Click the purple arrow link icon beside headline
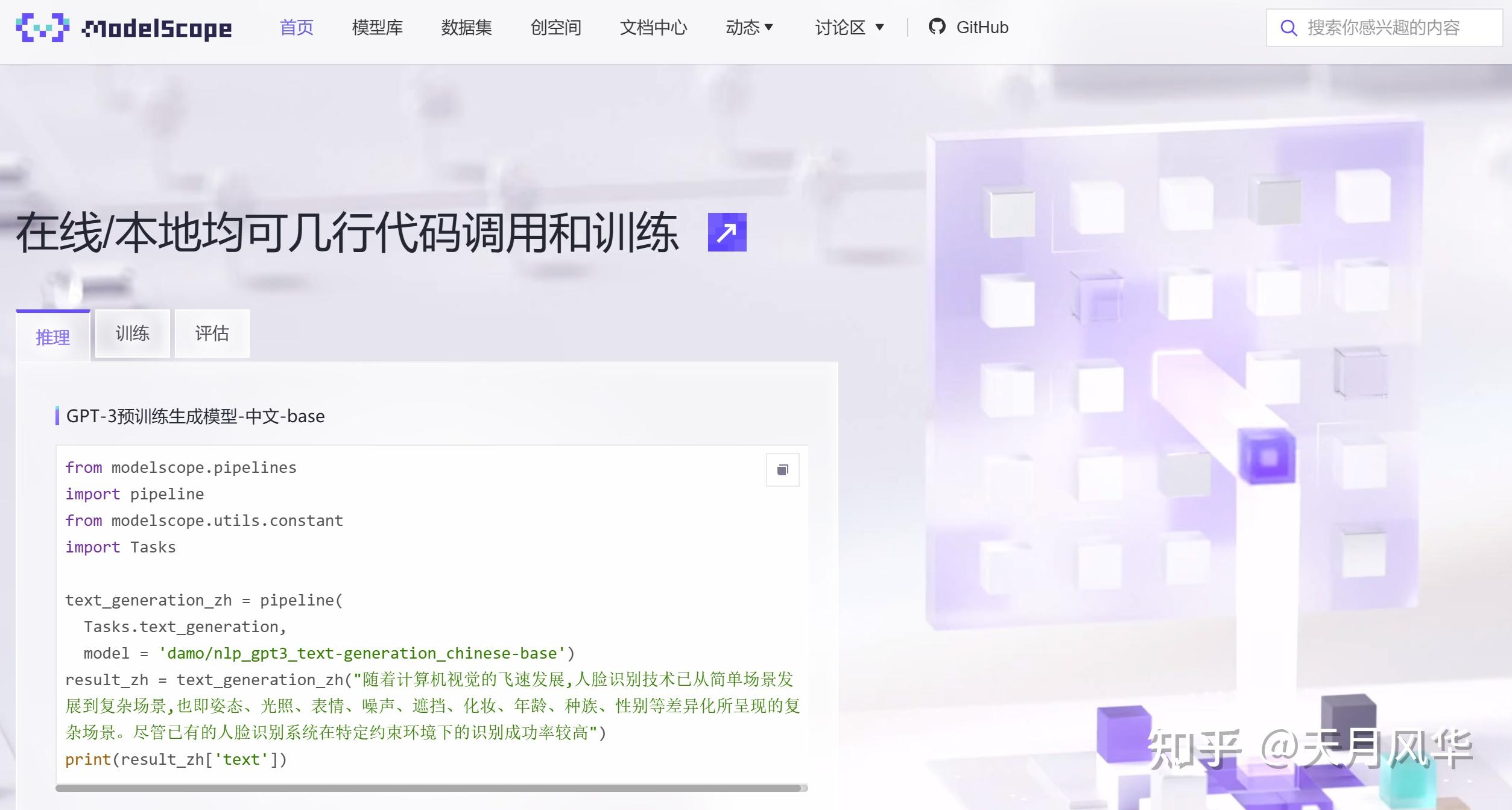This screenshot has height=810, width=1512. (x=727, y=232)
